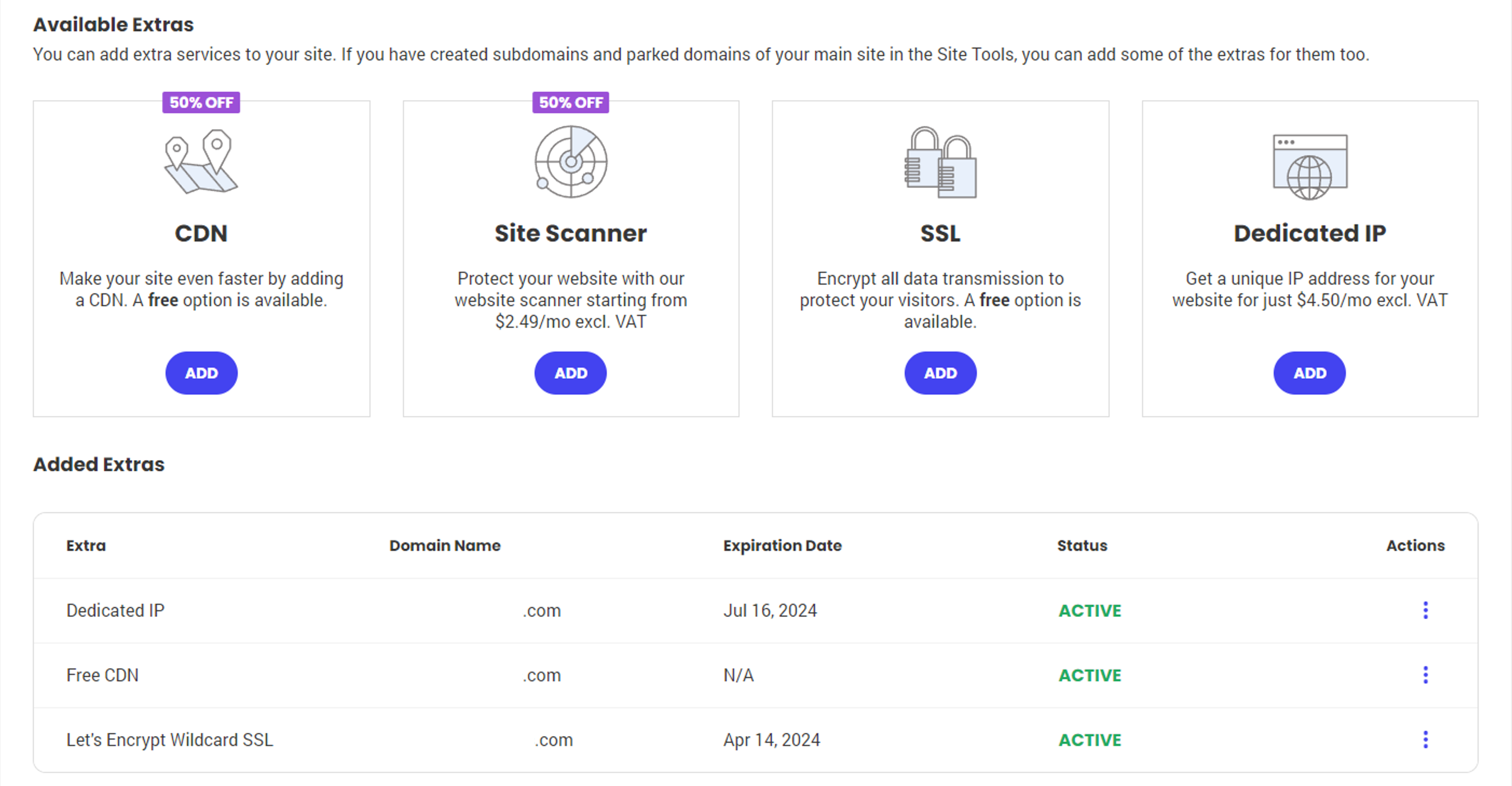Click the CDN 50% OFF badge
Viewport: 1512px width, 786px height.
[x=202, y=103]
